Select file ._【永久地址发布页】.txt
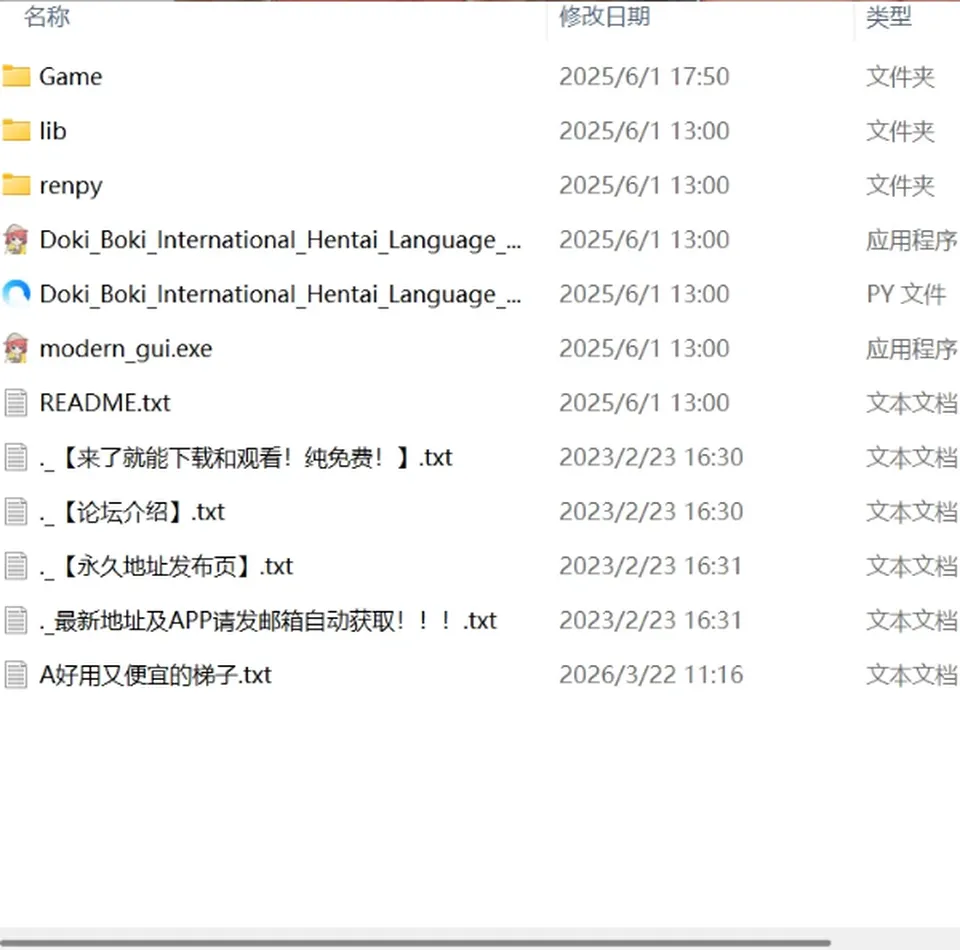The height and width of the screenshot is (950, 960). (x=166, y=566)
